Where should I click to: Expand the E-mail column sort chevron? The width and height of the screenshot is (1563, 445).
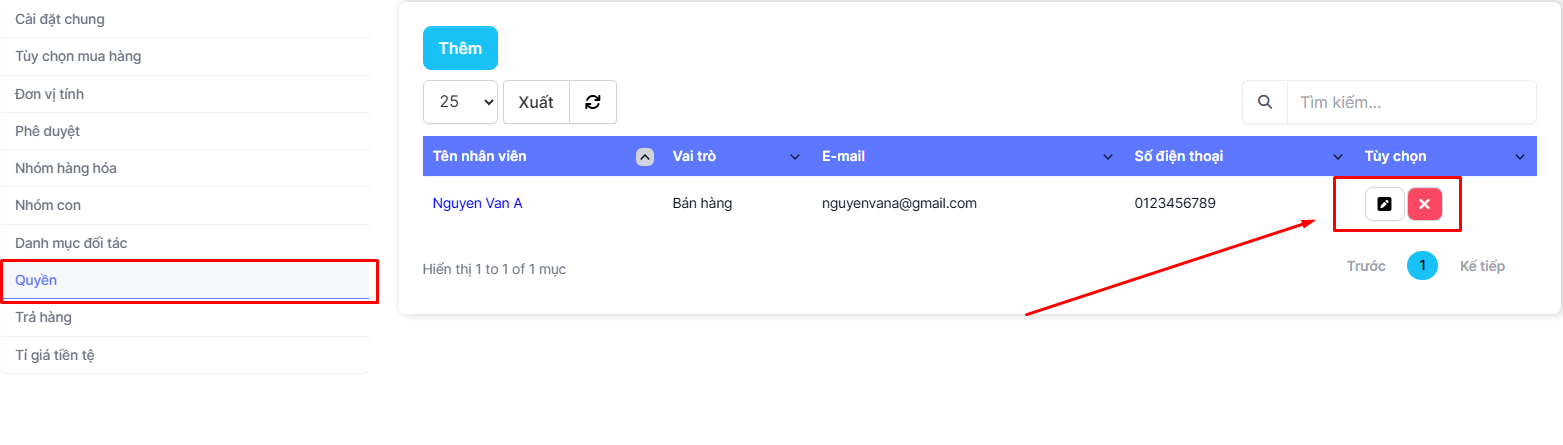(1108, 157)
